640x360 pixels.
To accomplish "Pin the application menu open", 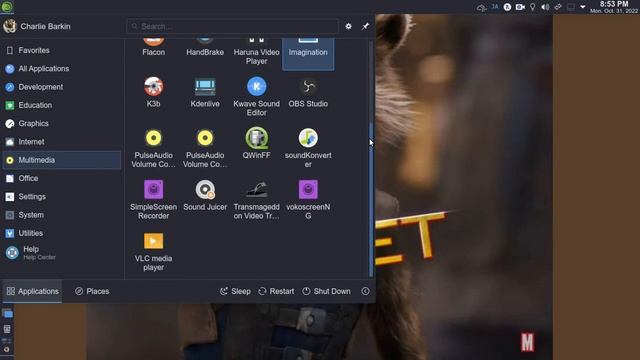I will 365,26.
